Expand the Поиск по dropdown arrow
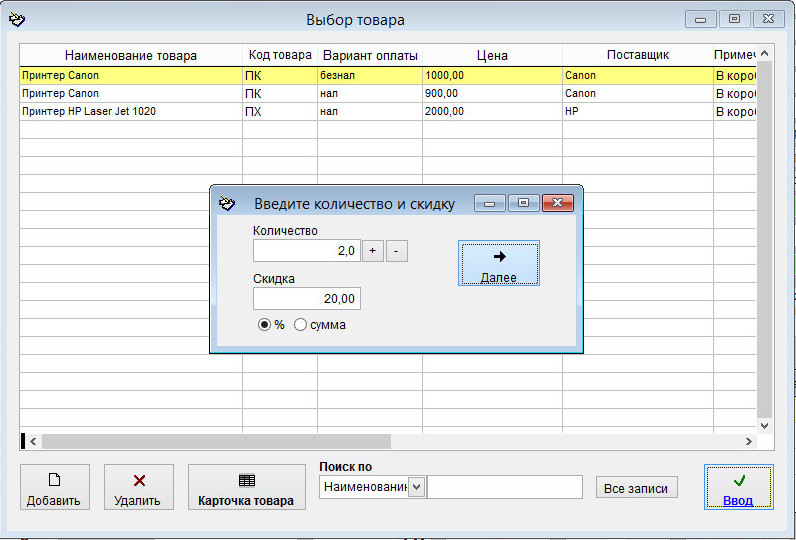 [416, 487]
